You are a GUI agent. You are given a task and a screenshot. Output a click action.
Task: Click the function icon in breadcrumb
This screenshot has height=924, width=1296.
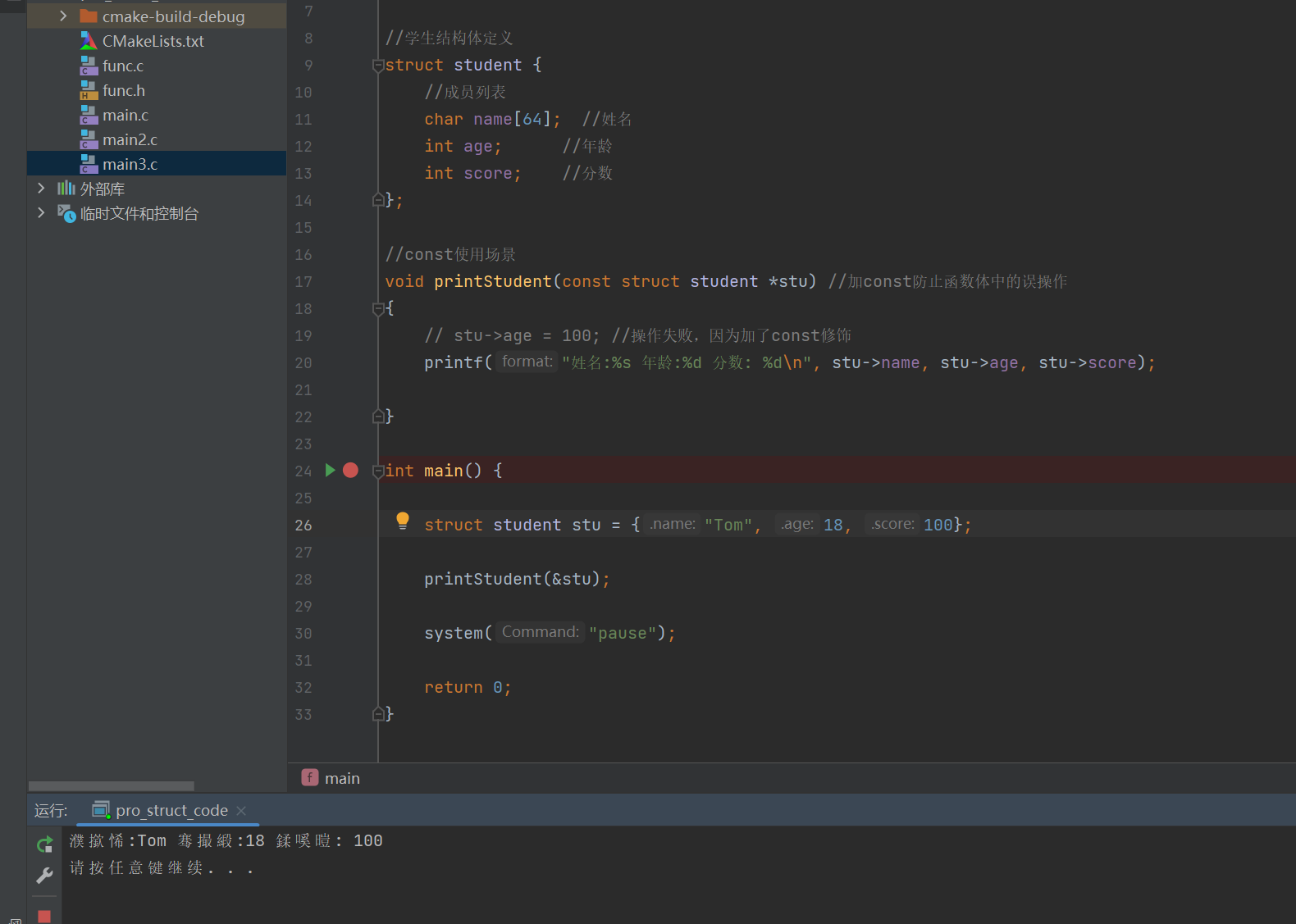[x=310, y=777]
